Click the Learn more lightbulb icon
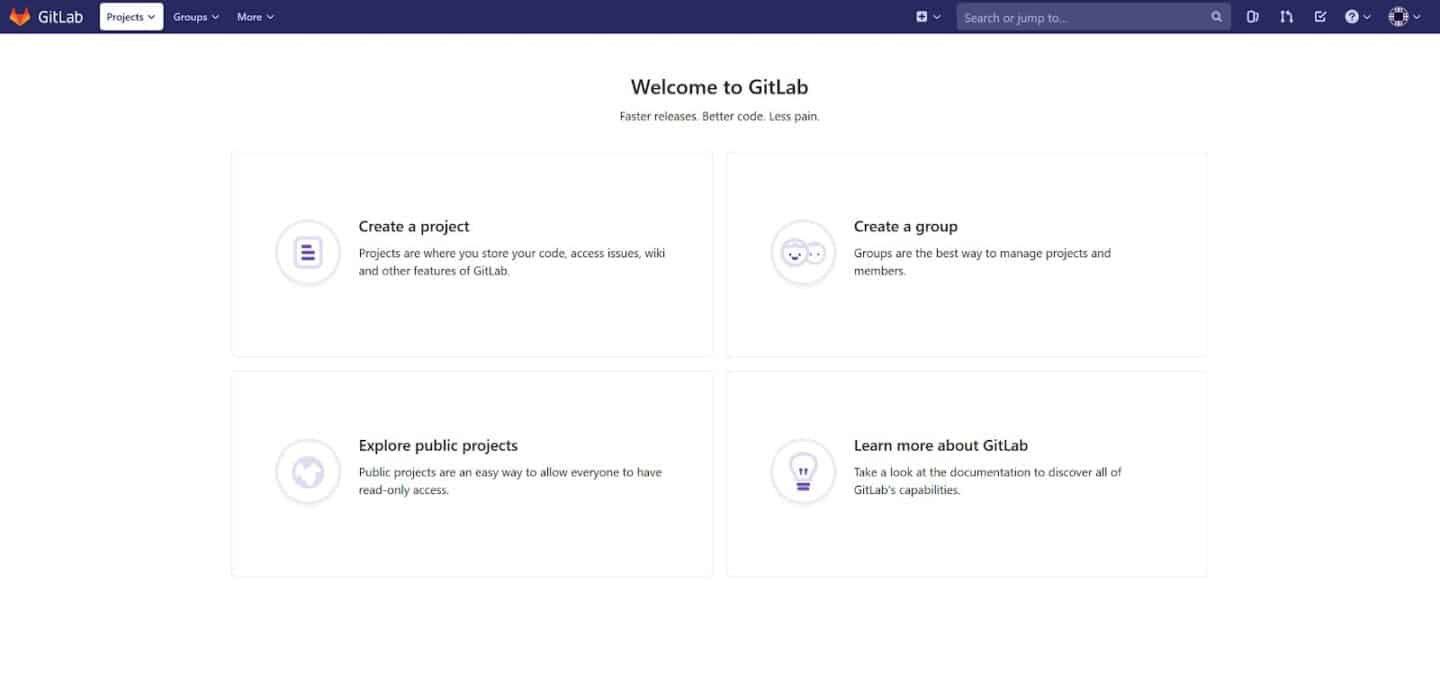The image size is (1440, 699). pos(802,471)
